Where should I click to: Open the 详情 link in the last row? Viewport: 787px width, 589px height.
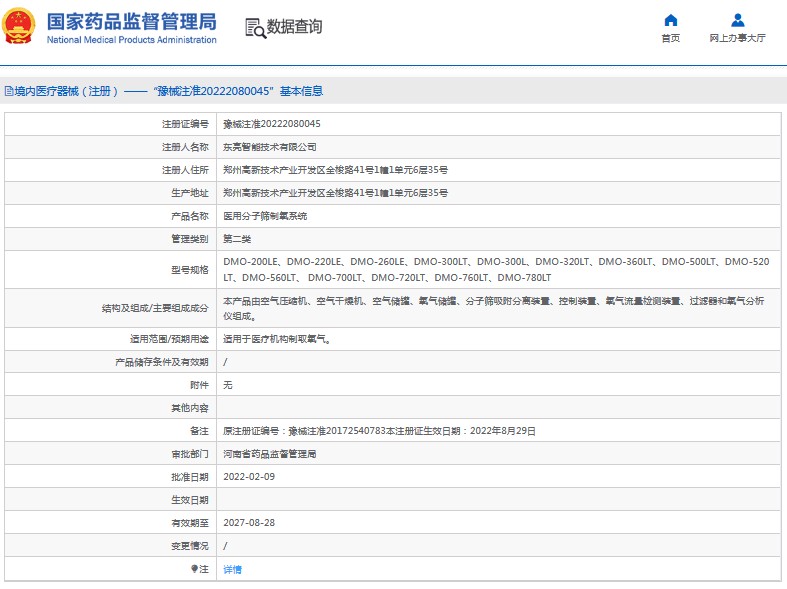pos(232,569)
